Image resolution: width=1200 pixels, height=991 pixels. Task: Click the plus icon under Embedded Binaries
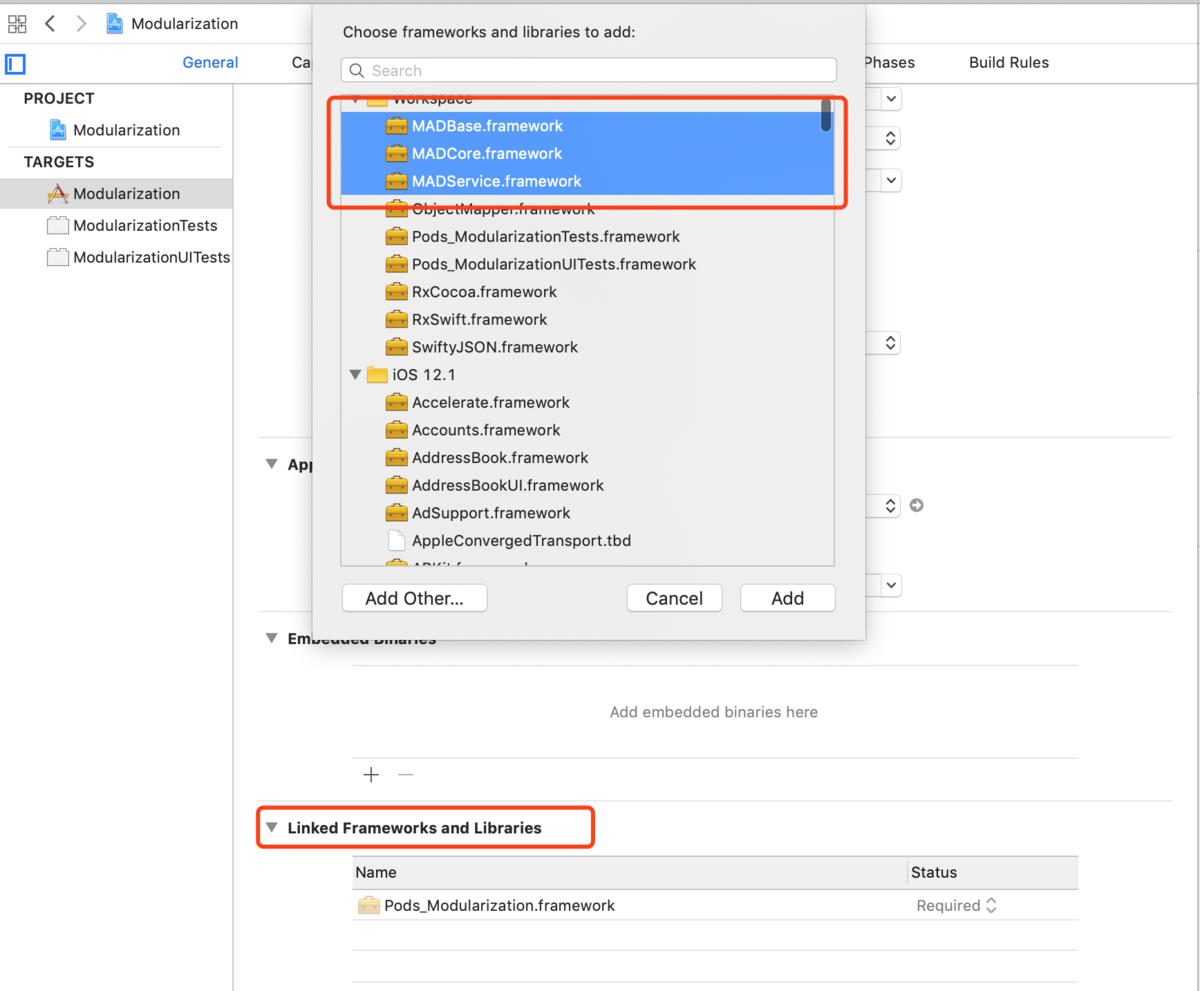click(371, 775)
